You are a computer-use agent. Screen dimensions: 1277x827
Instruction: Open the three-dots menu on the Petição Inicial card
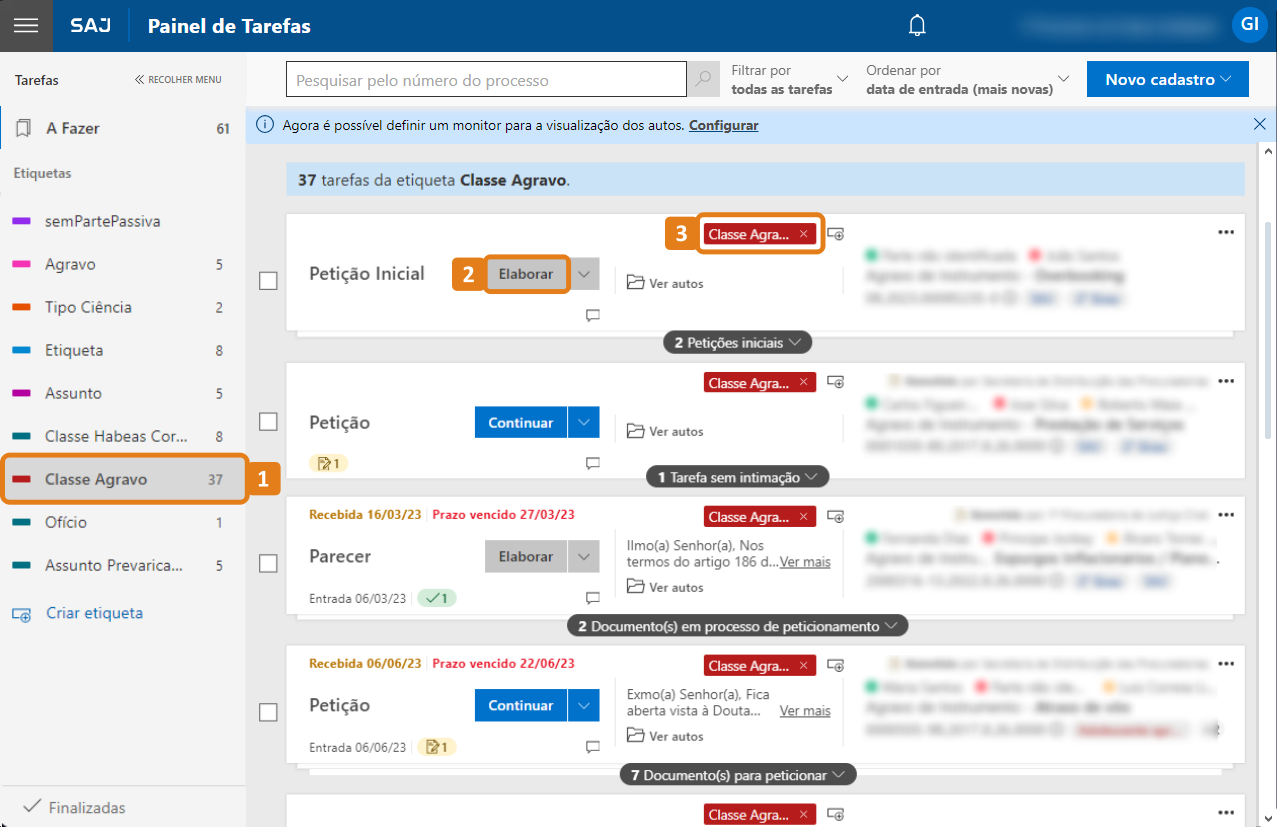(x=1226, y=232)
